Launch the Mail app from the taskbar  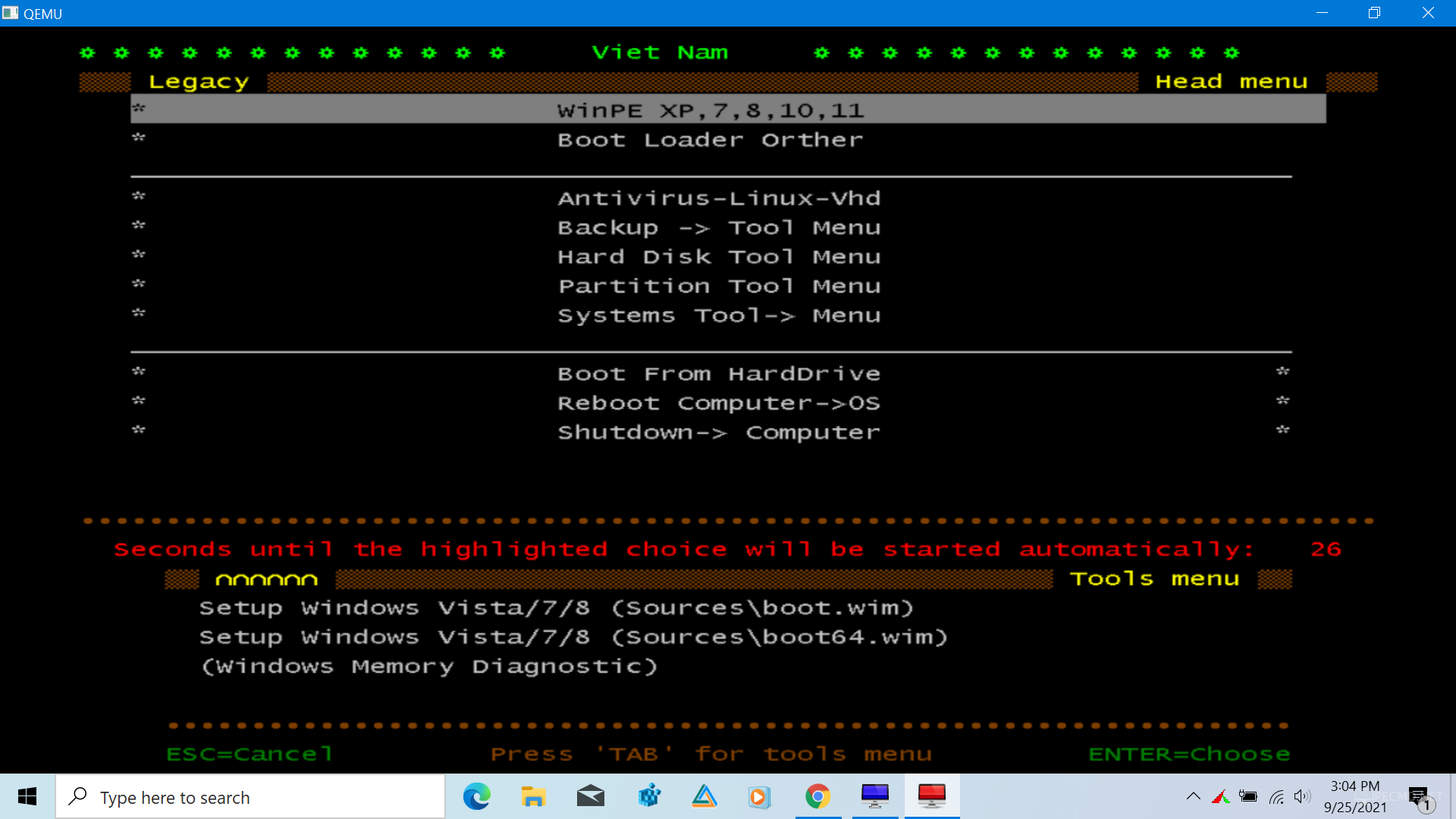(x=591, y=796)
